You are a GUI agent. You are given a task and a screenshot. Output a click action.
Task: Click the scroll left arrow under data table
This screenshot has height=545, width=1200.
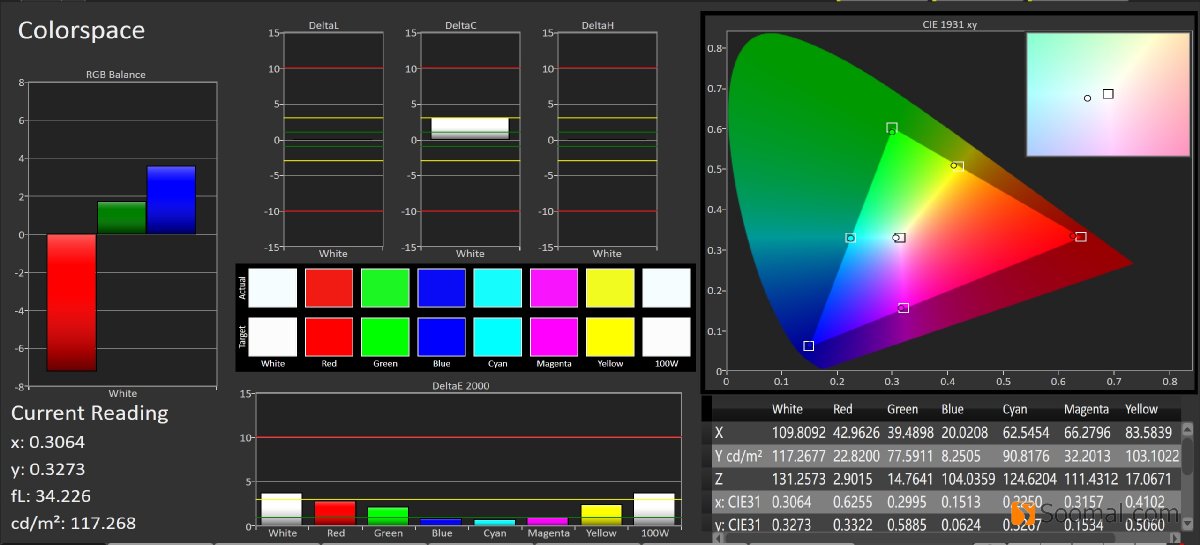(x=718, y=540)
